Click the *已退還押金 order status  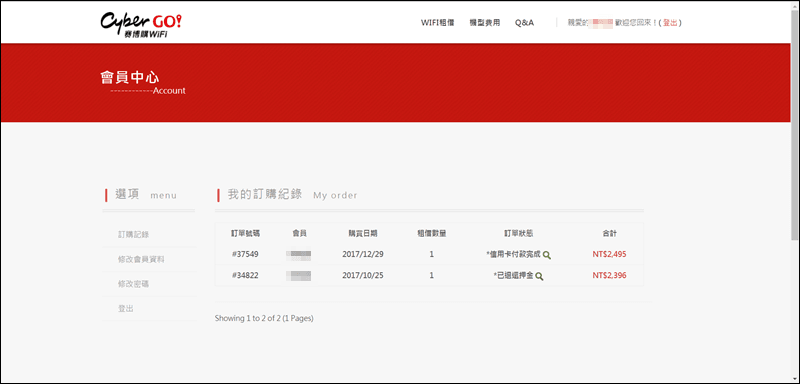(513, 276)
